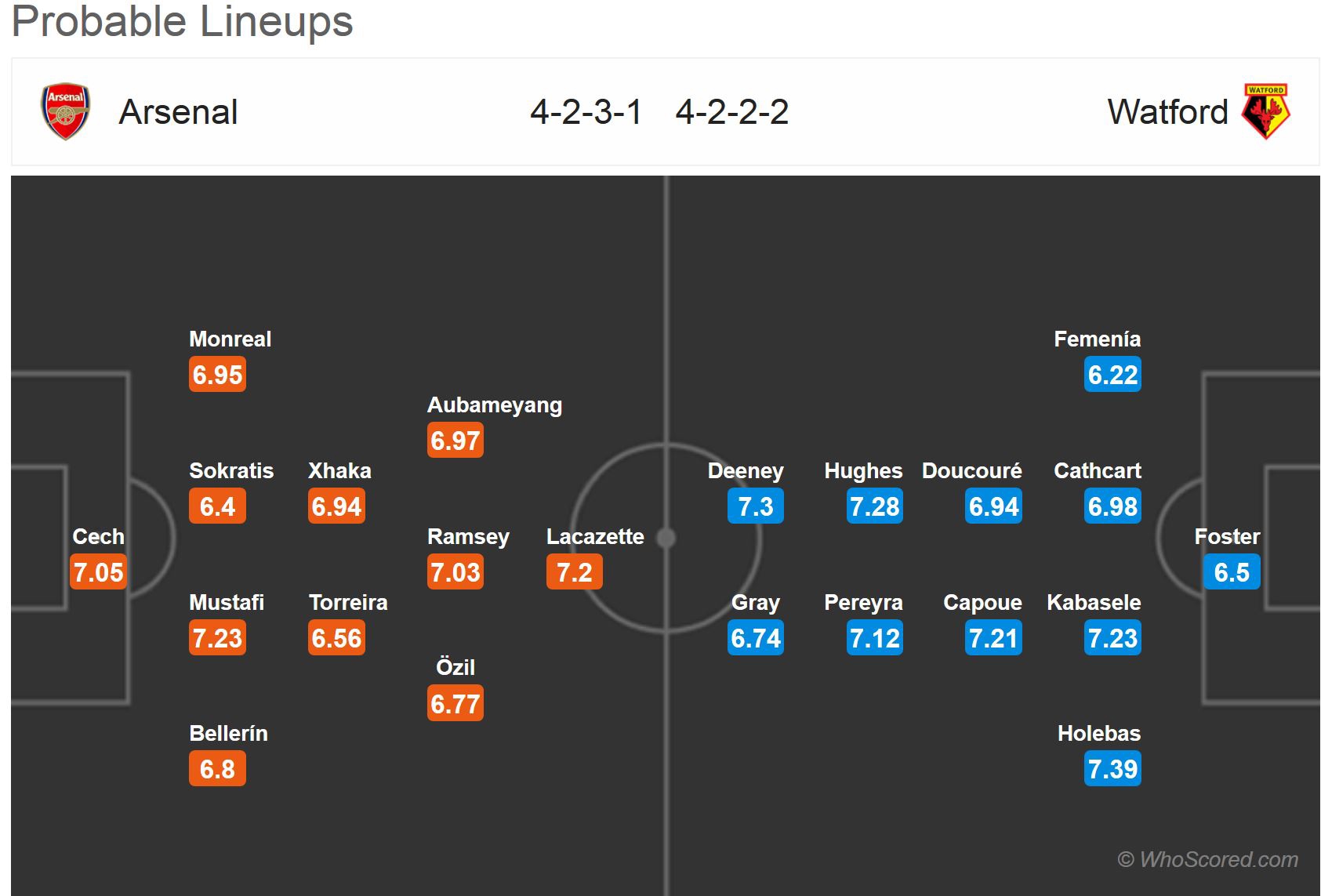Click the 4-2-3-1 formation text

point(586,112)
